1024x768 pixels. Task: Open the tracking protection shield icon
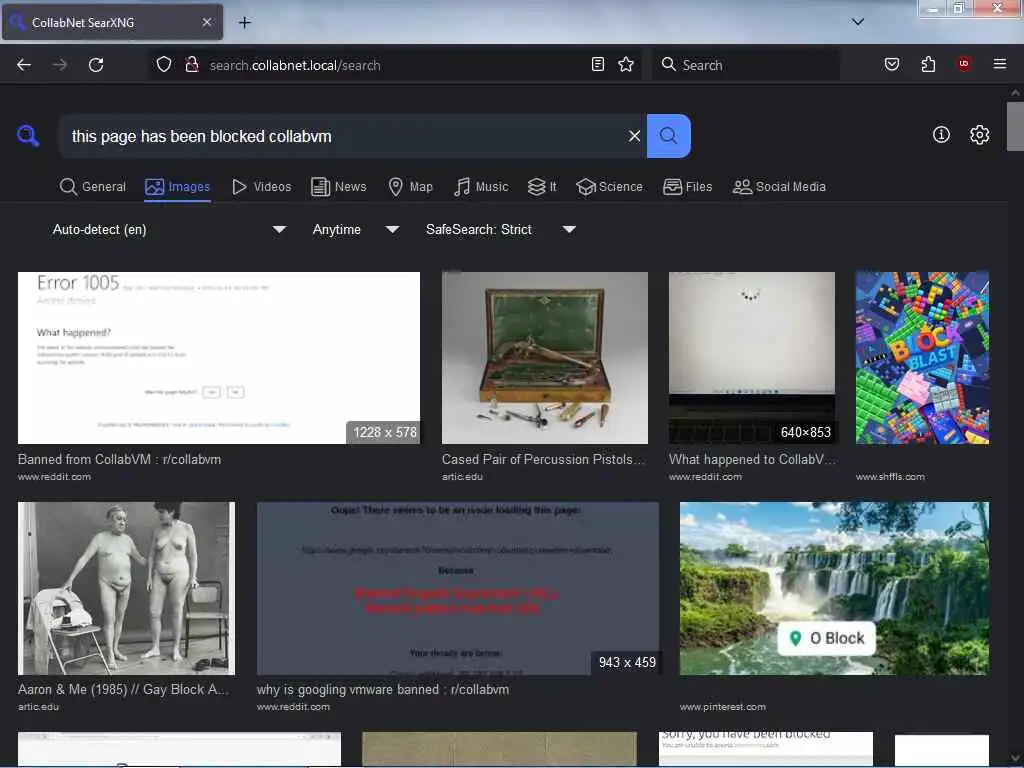(x=164, y=65)
